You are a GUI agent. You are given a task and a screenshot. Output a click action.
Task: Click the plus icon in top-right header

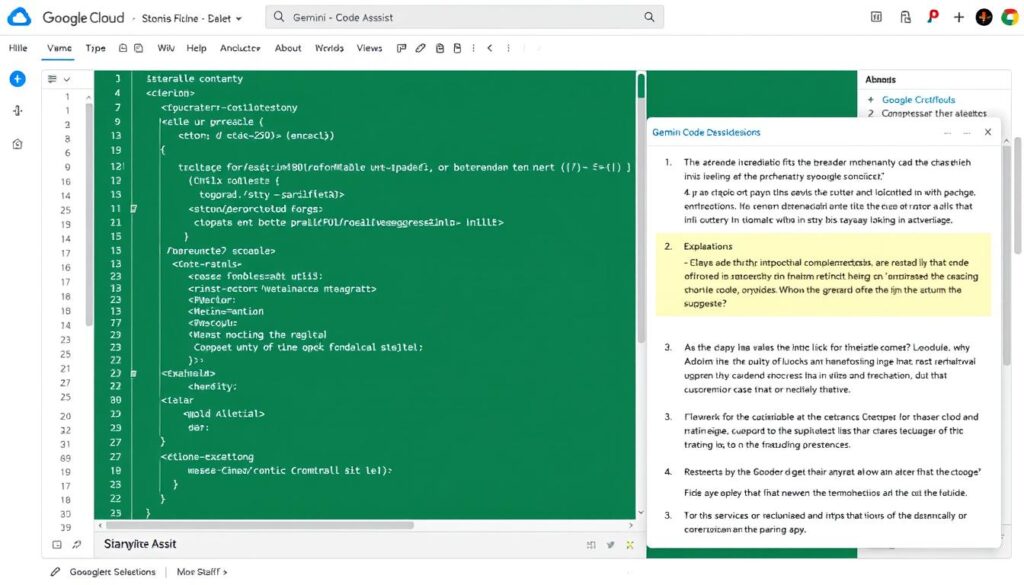tap(959, 18)
